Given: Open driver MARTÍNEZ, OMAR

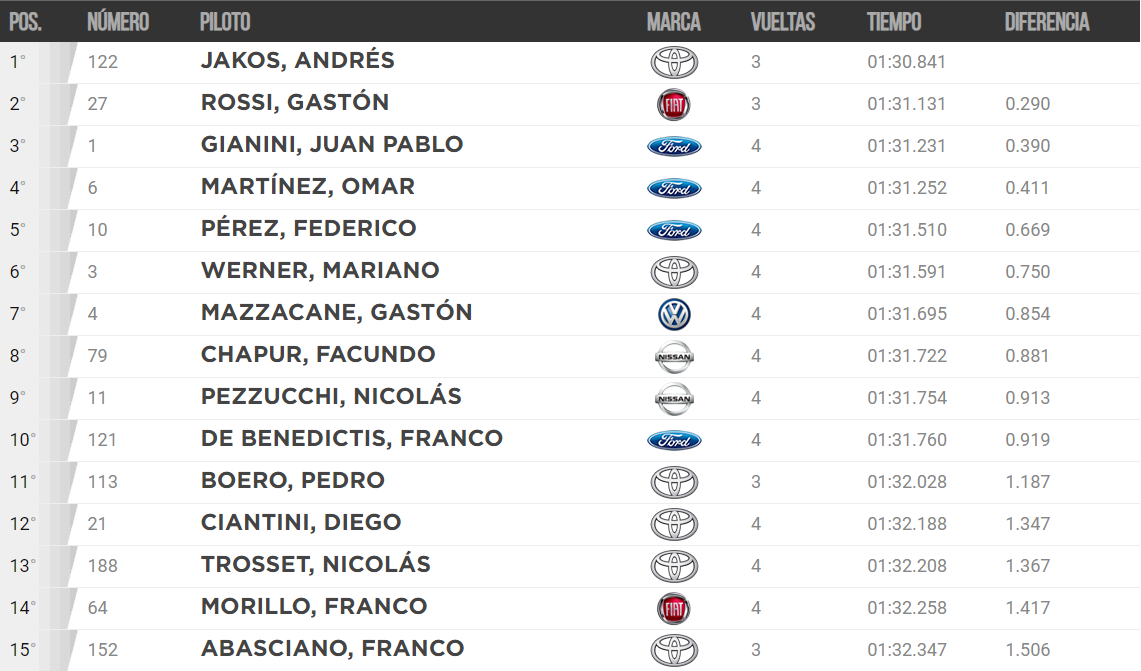Looking at the screenshot, I should click(x=308, y=186).
